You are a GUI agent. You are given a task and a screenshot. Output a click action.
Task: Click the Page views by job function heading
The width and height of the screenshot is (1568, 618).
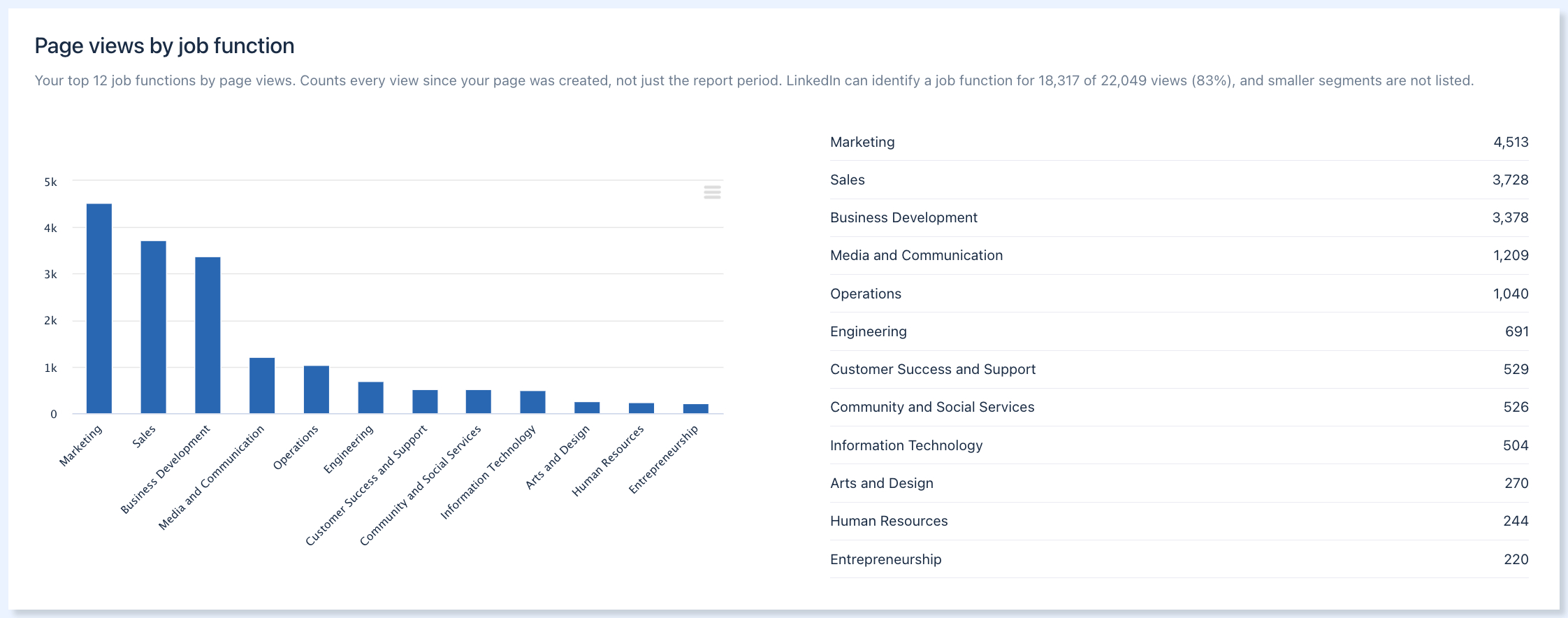coord(164,45)
